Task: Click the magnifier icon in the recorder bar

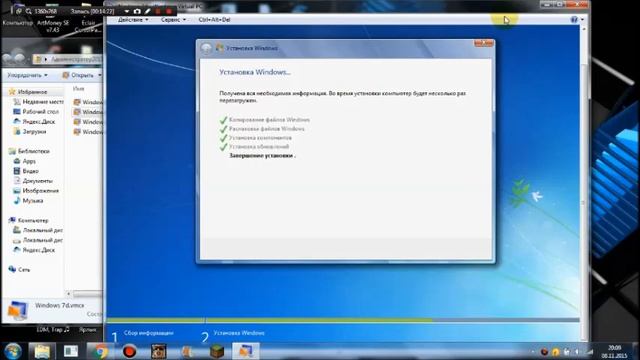Action: click(x=29, y=11)
